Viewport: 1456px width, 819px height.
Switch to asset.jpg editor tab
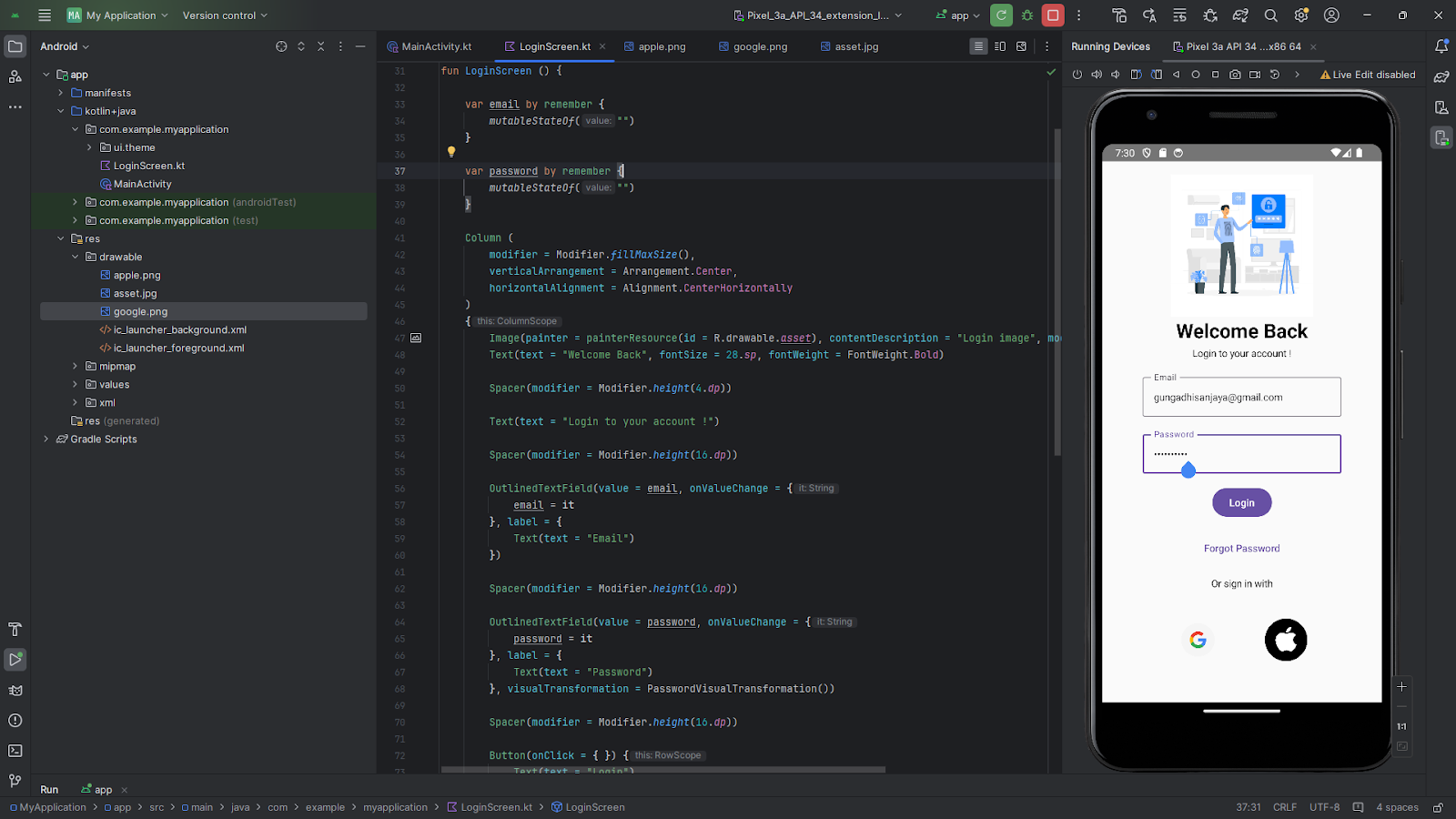pos(849,46)
